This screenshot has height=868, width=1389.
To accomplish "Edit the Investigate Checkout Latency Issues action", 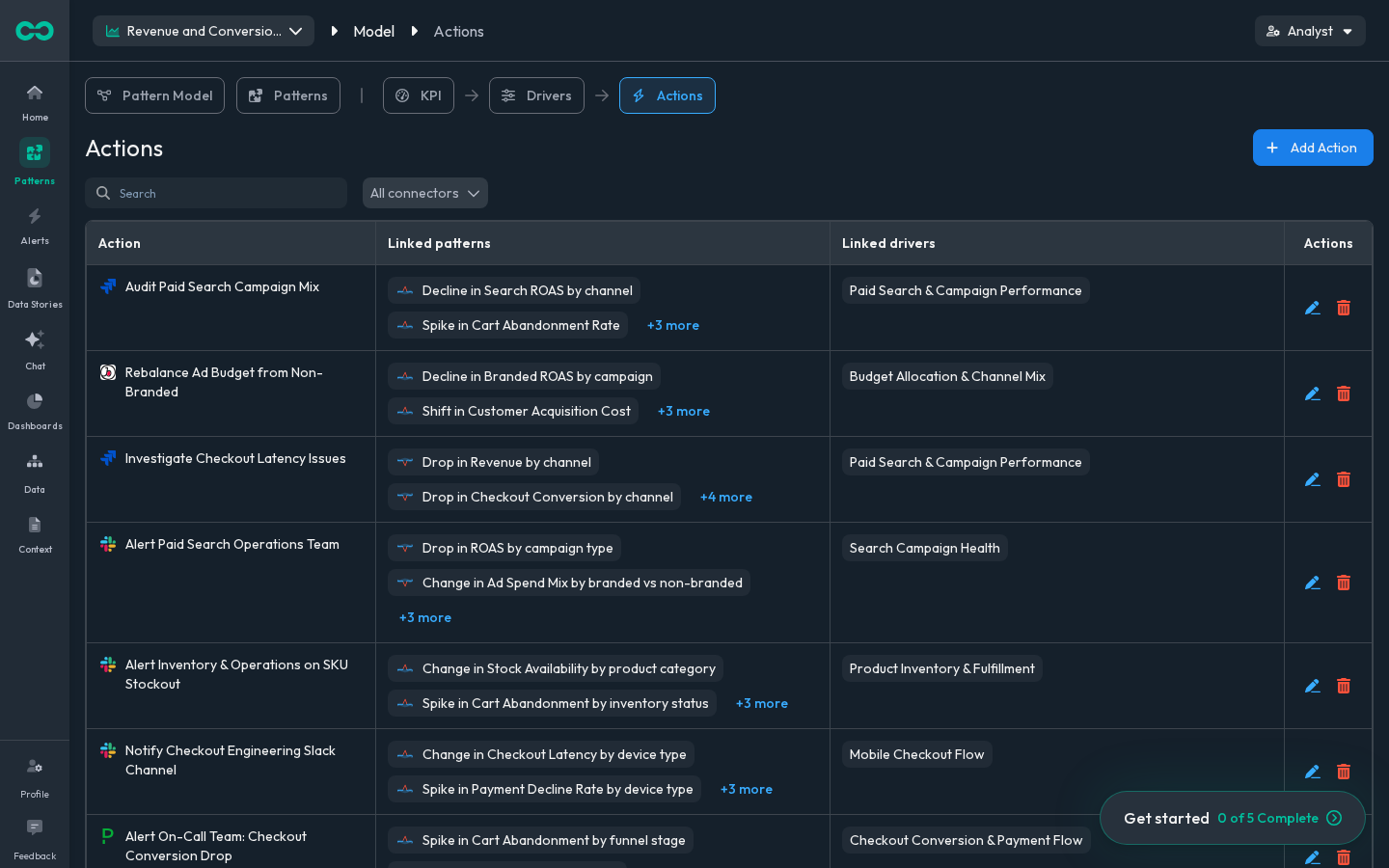I will (x=1313, y=479).
